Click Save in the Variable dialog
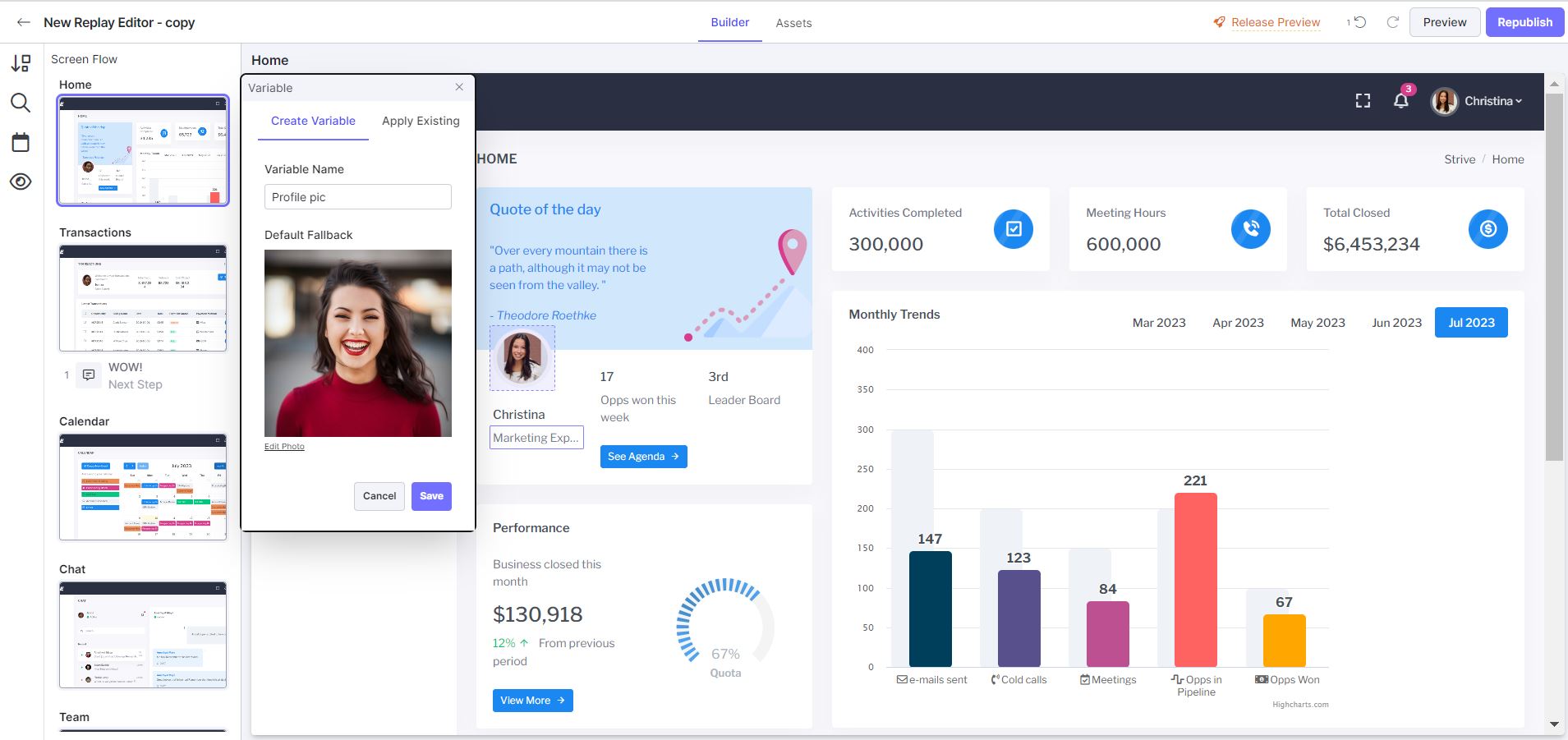The image size is (1568, 740). click(x=431, y=496)
